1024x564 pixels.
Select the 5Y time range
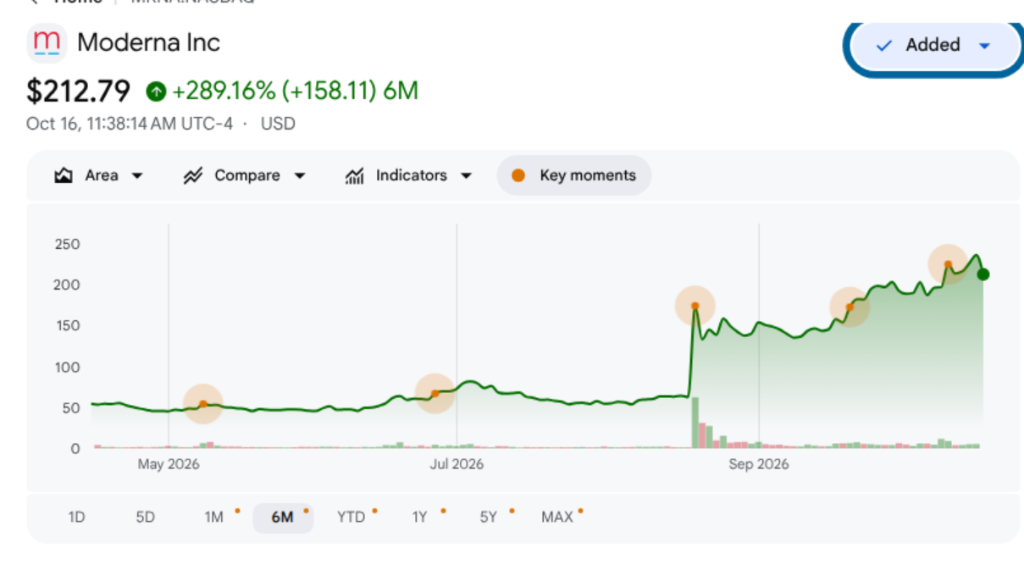pyautogui.click(x=488, y=518)
